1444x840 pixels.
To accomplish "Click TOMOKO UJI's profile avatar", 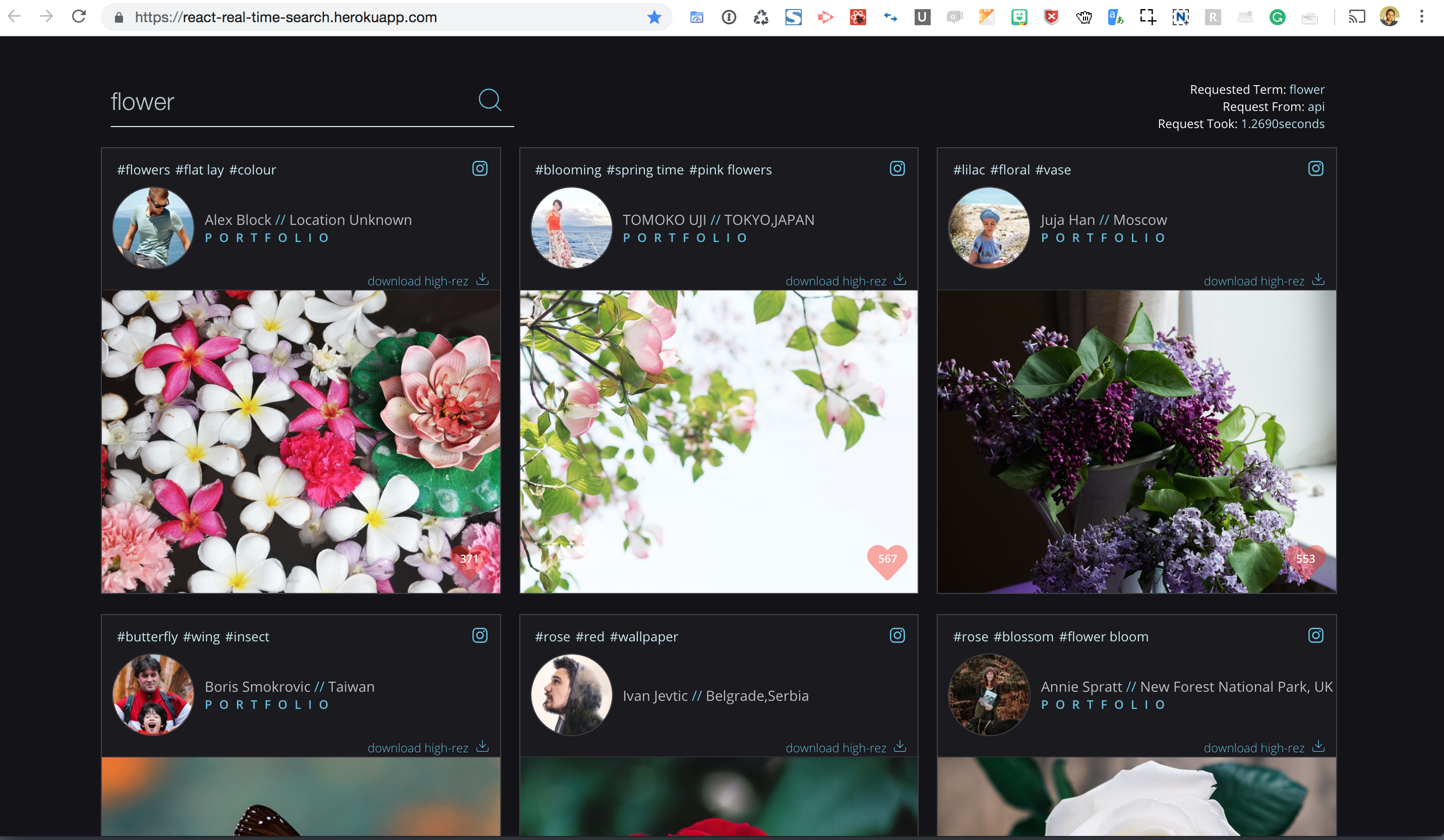I will click(571, 228).
